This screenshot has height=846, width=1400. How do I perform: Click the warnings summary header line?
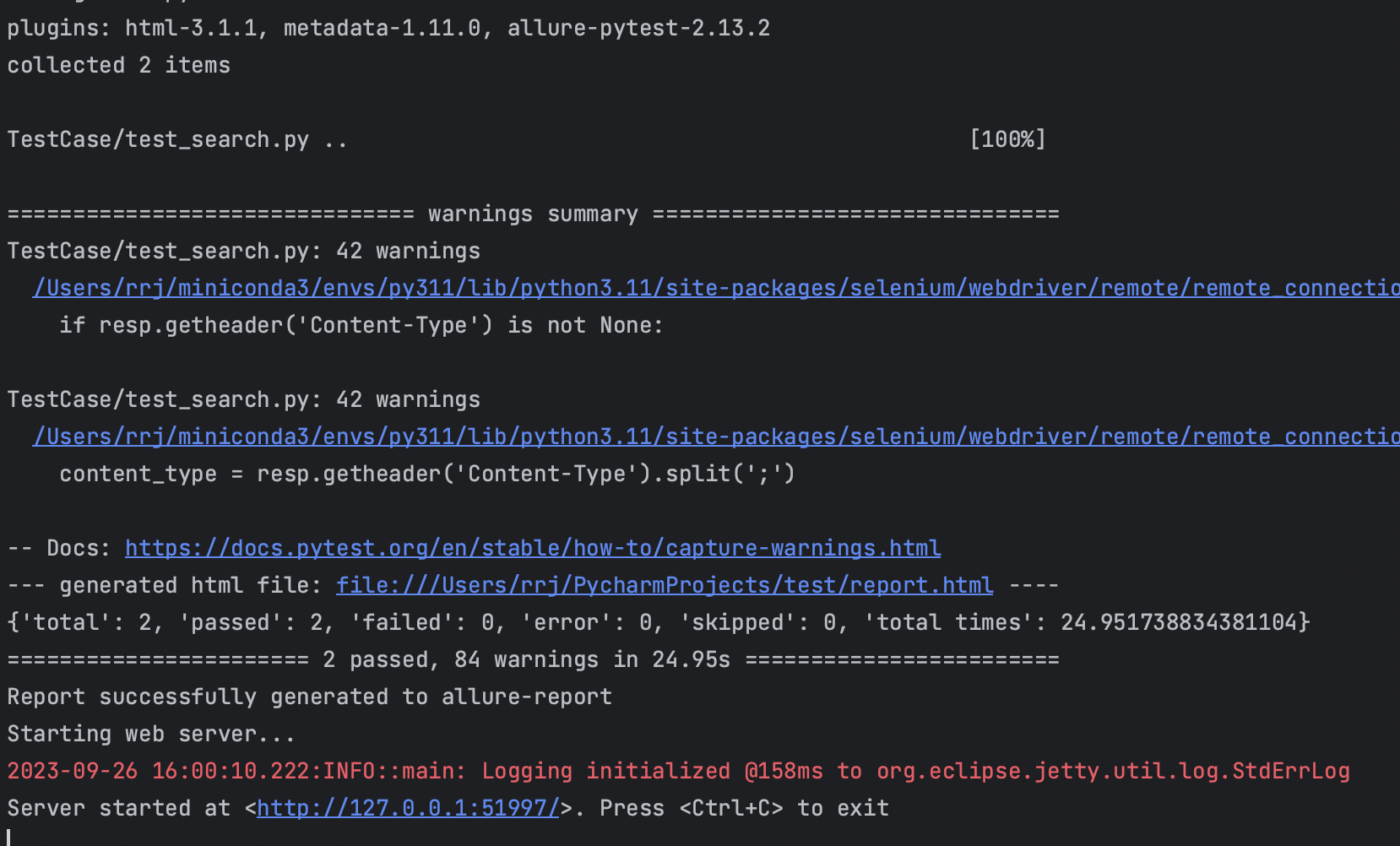(x=532, y=214)
